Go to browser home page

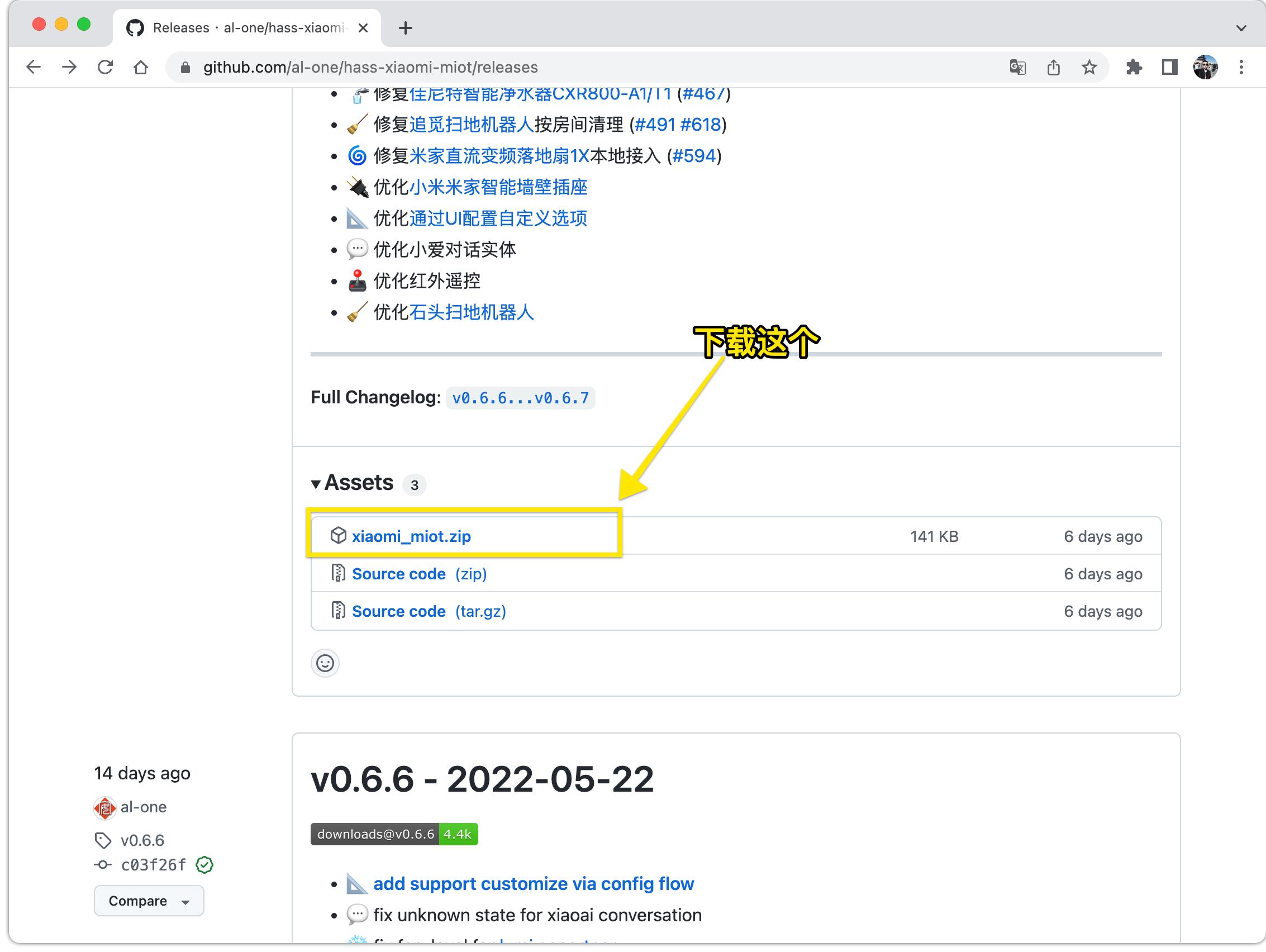click(x=141, y=68)
